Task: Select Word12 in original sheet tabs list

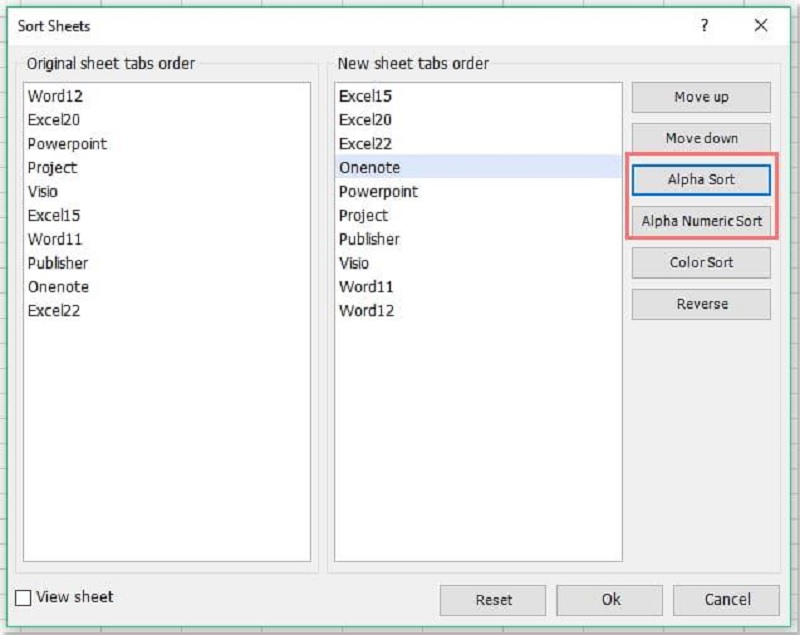Action: [55, 96]
